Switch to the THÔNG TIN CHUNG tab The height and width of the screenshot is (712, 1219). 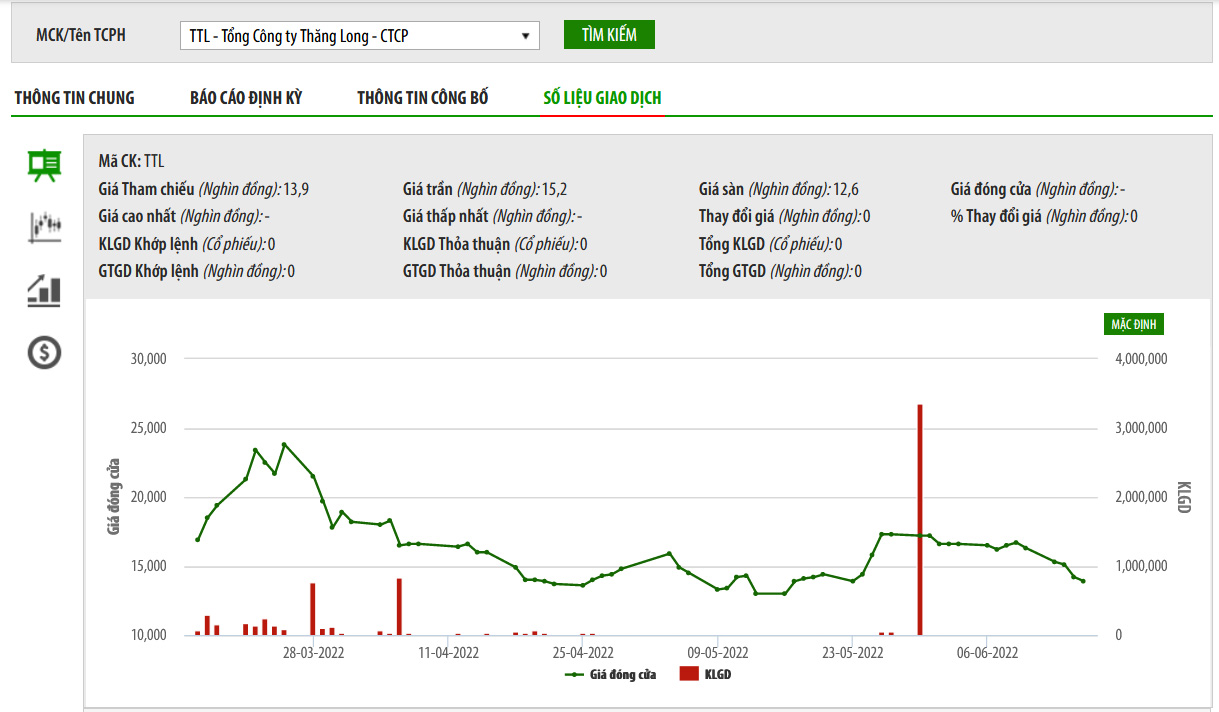pyautogui.click(x=74, y=98)
